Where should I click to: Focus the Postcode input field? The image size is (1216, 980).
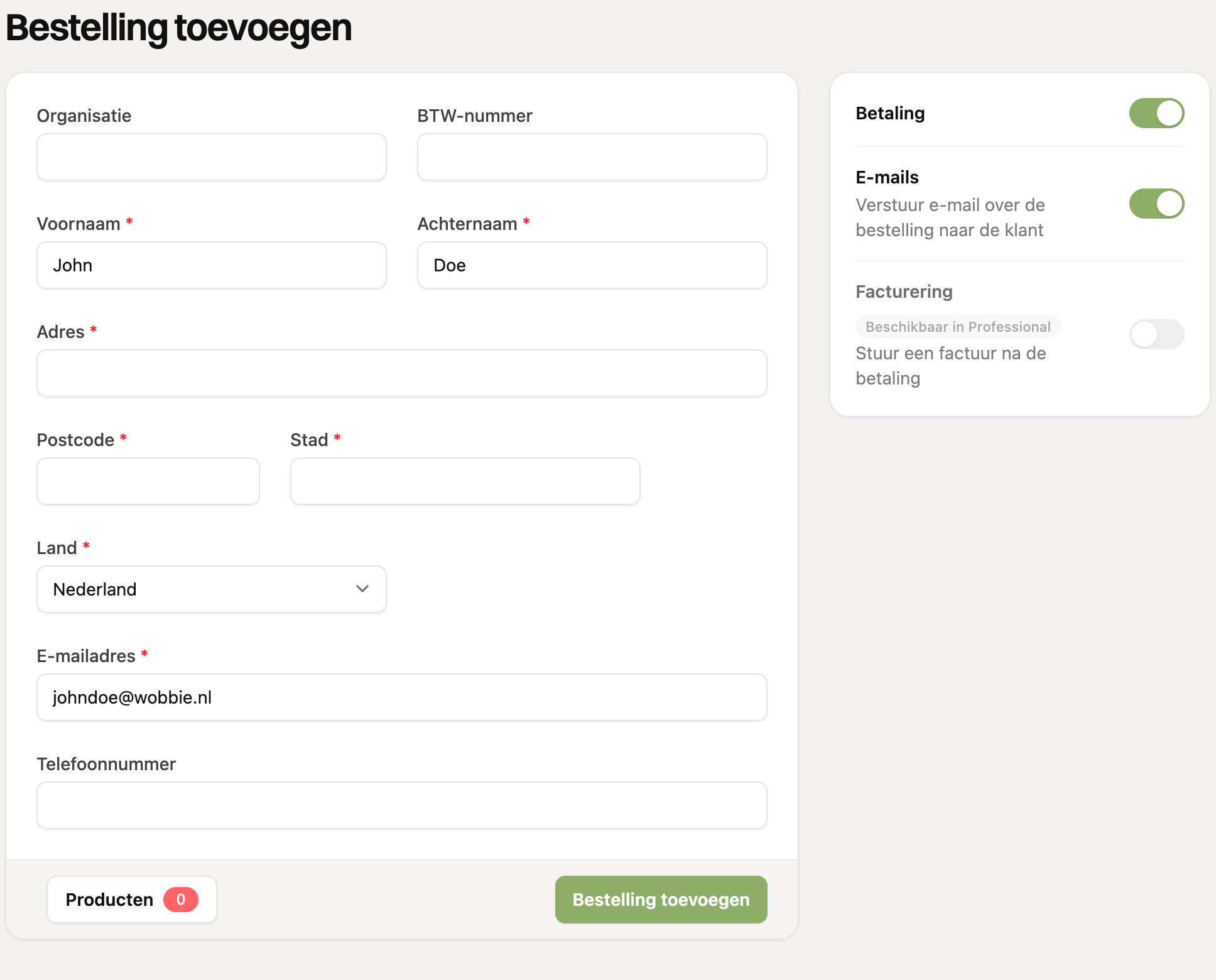[148, 481]
